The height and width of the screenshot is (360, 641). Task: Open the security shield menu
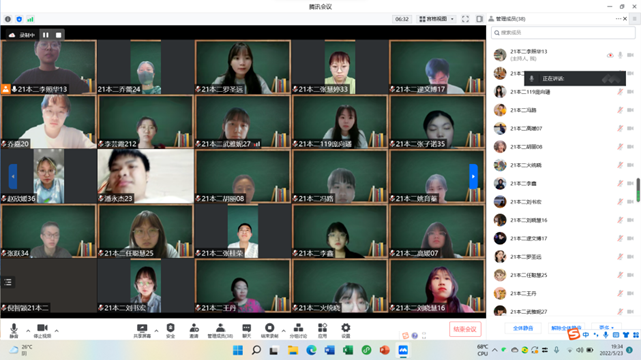point(170,330)
